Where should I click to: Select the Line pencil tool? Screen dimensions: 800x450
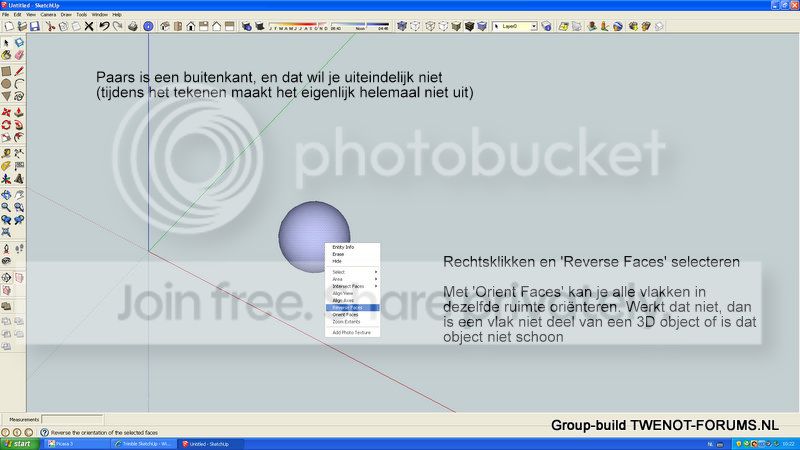click(x=19, y=71)
